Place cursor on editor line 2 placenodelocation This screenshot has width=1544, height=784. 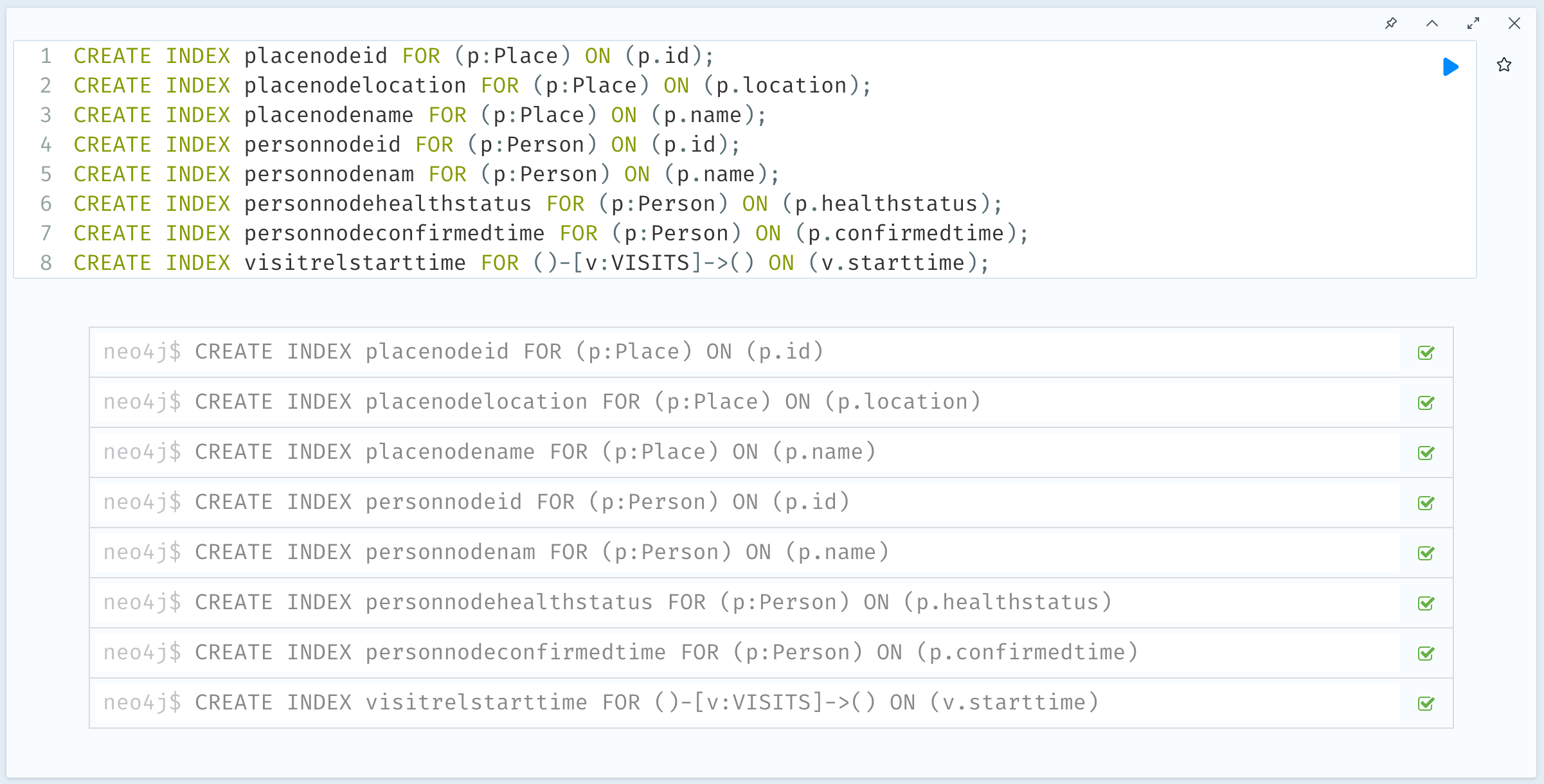[355, 86]
